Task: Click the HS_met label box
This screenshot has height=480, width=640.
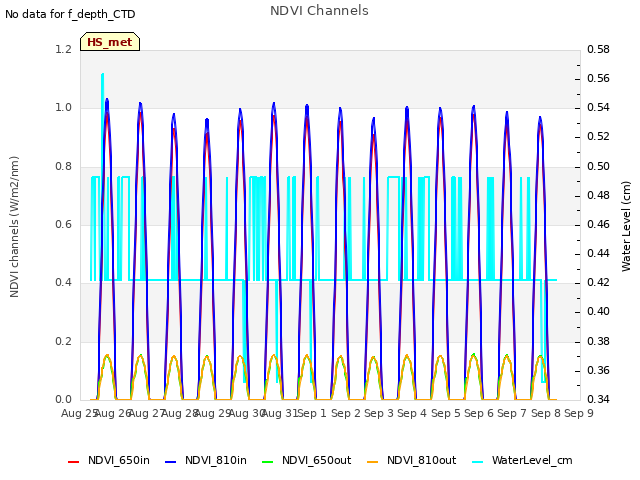Action: pyautogui.click(x=110, y=42)
